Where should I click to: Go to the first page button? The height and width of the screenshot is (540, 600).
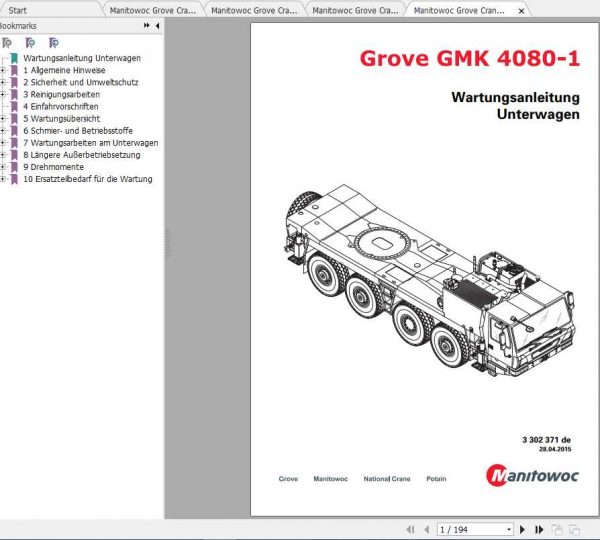pos(410,530)
